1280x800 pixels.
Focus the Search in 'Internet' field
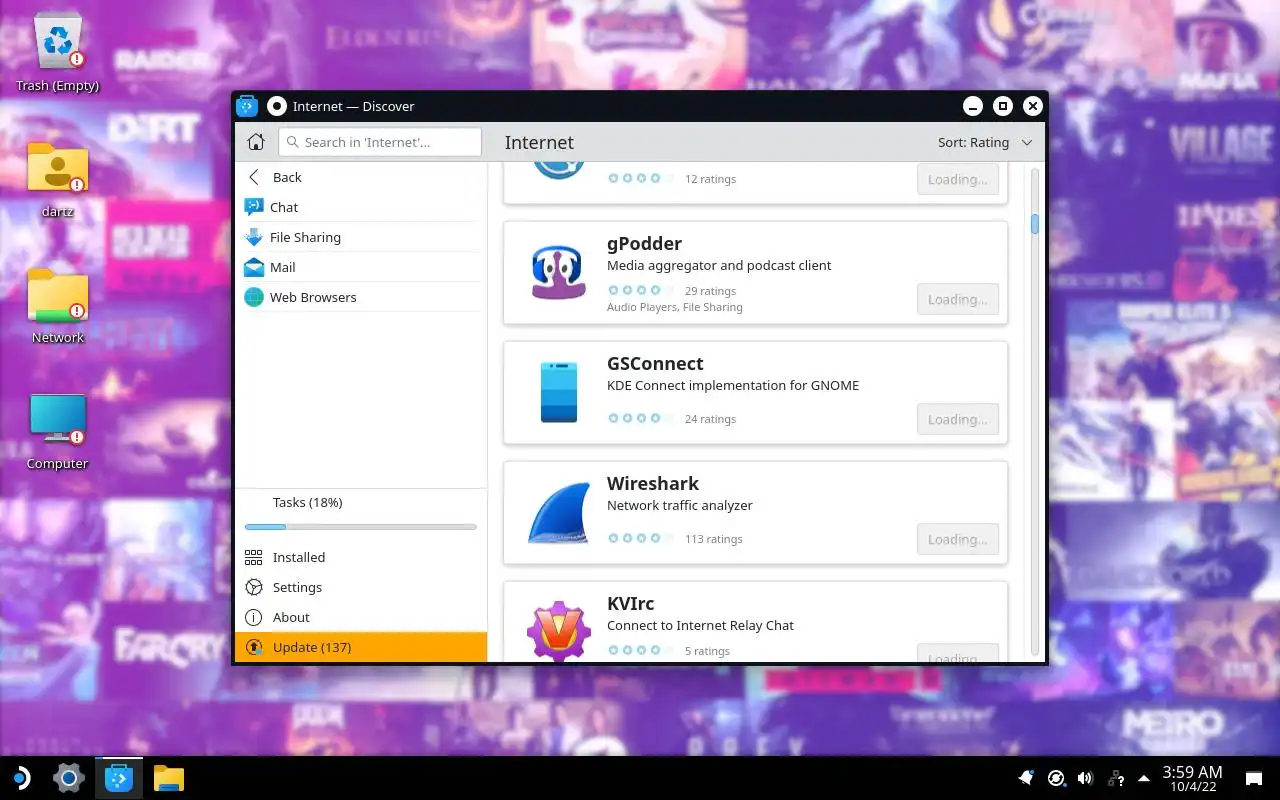pos(380,142)
